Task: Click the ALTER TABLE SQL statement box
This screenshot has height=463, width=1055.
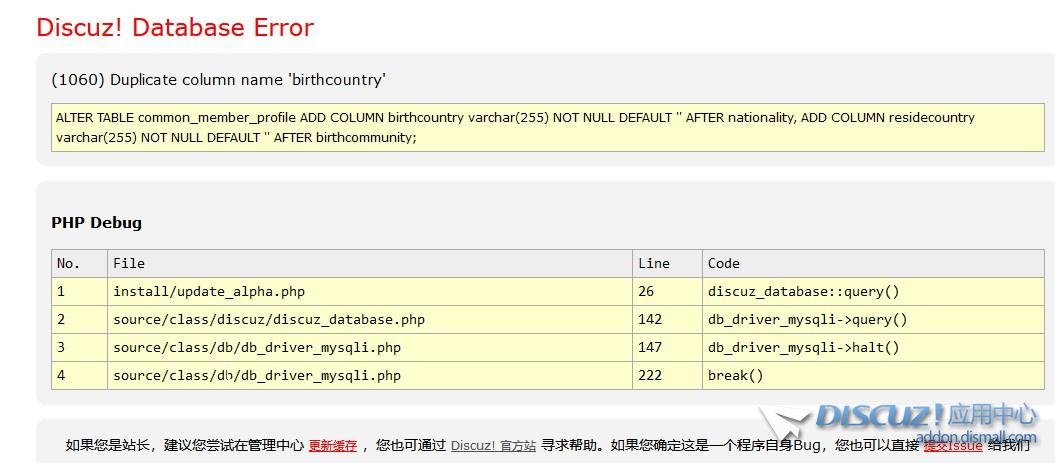Action: [548, 127]
